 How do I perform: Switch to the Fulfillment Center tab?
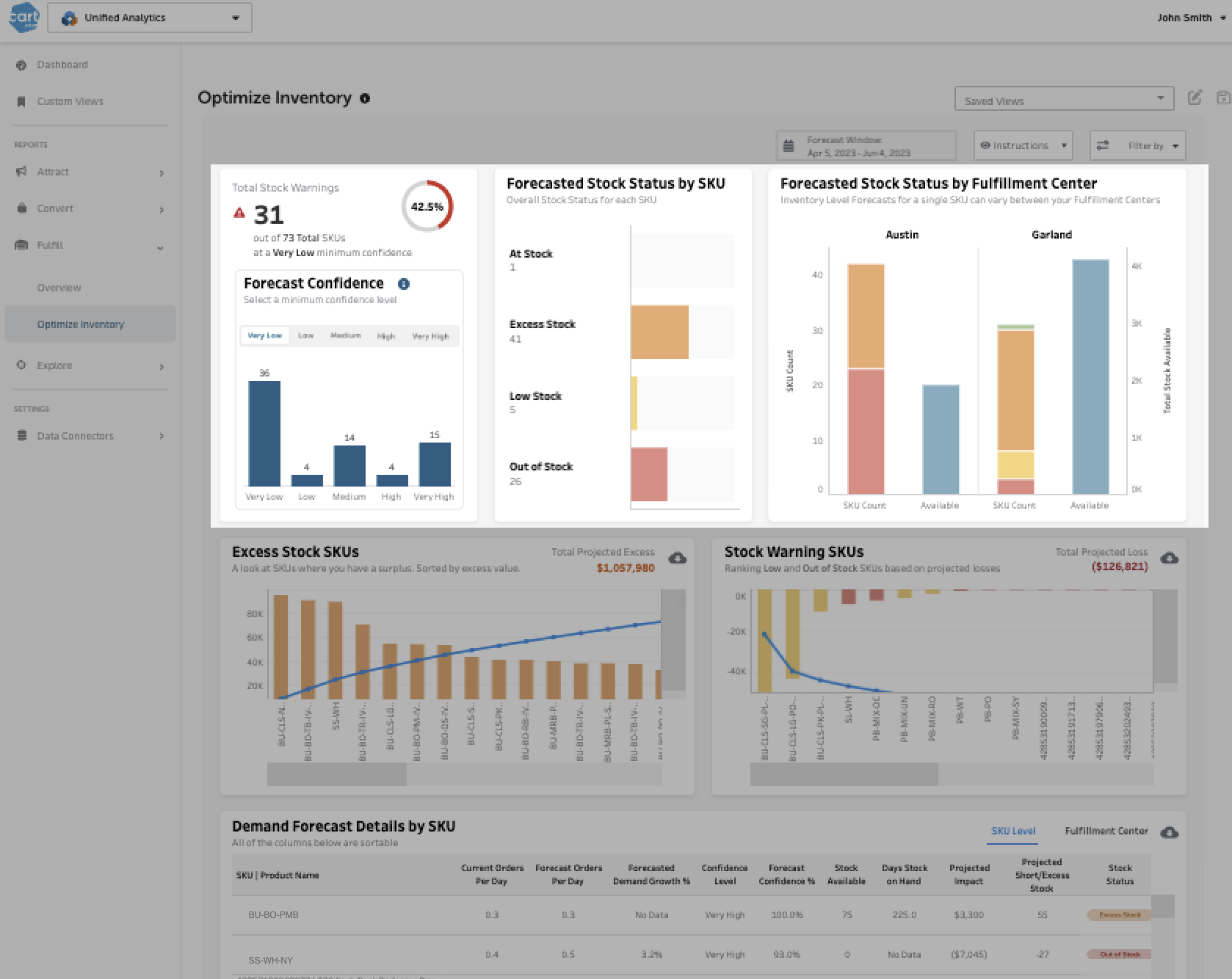pos(1106,831)
